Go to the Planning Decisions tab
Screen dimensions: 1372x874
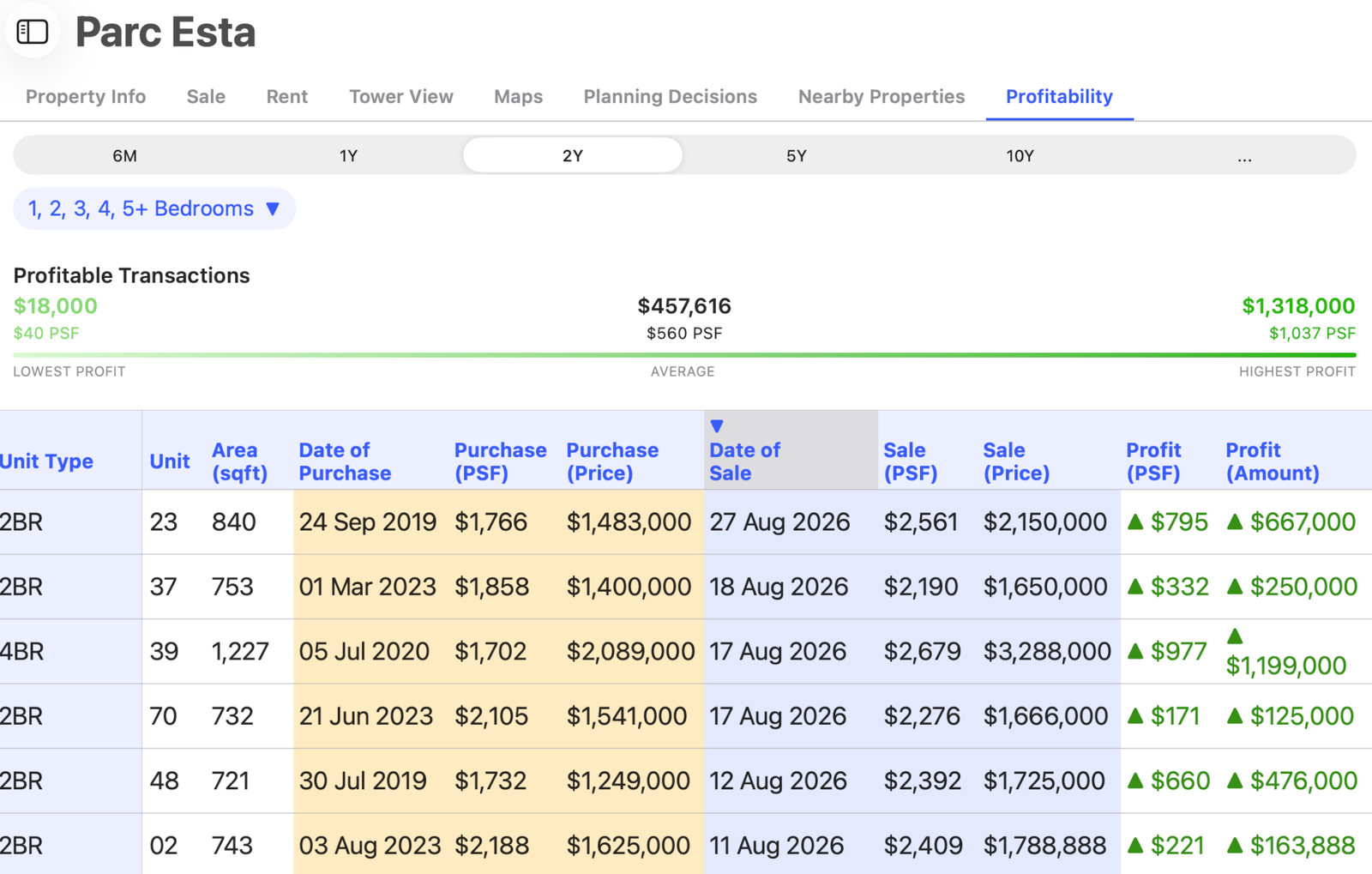(670, 97)
